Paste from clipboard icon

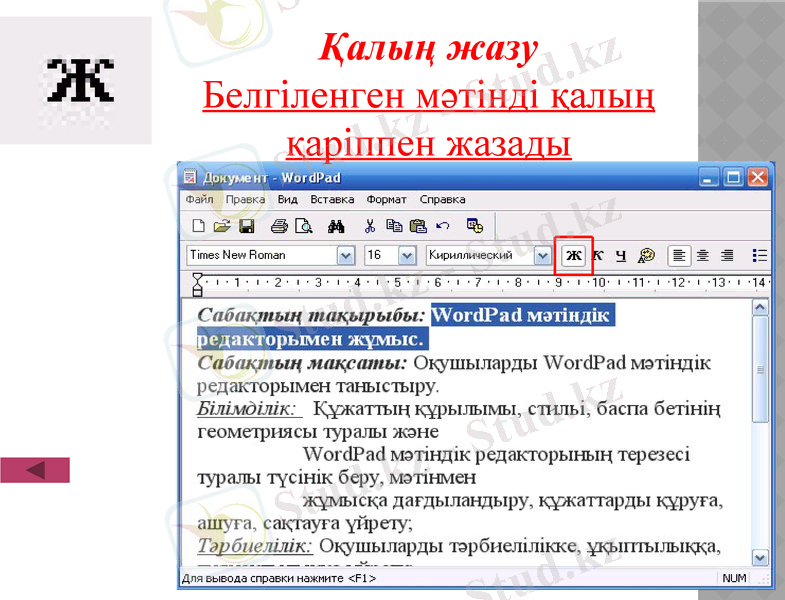418,226
